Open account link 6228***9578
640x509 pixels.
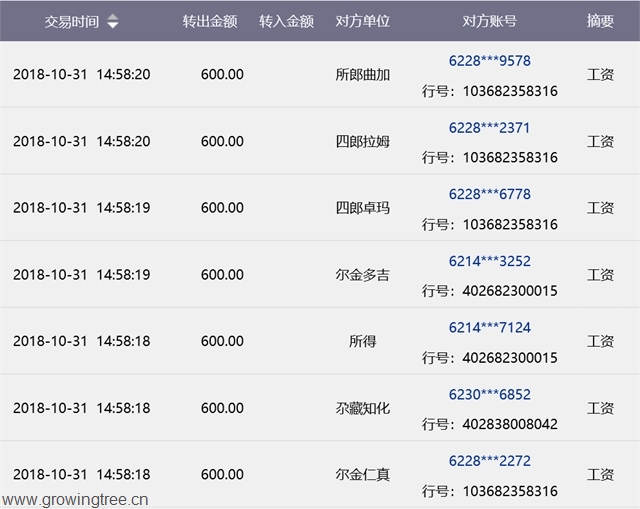click(x=489, y=61)
